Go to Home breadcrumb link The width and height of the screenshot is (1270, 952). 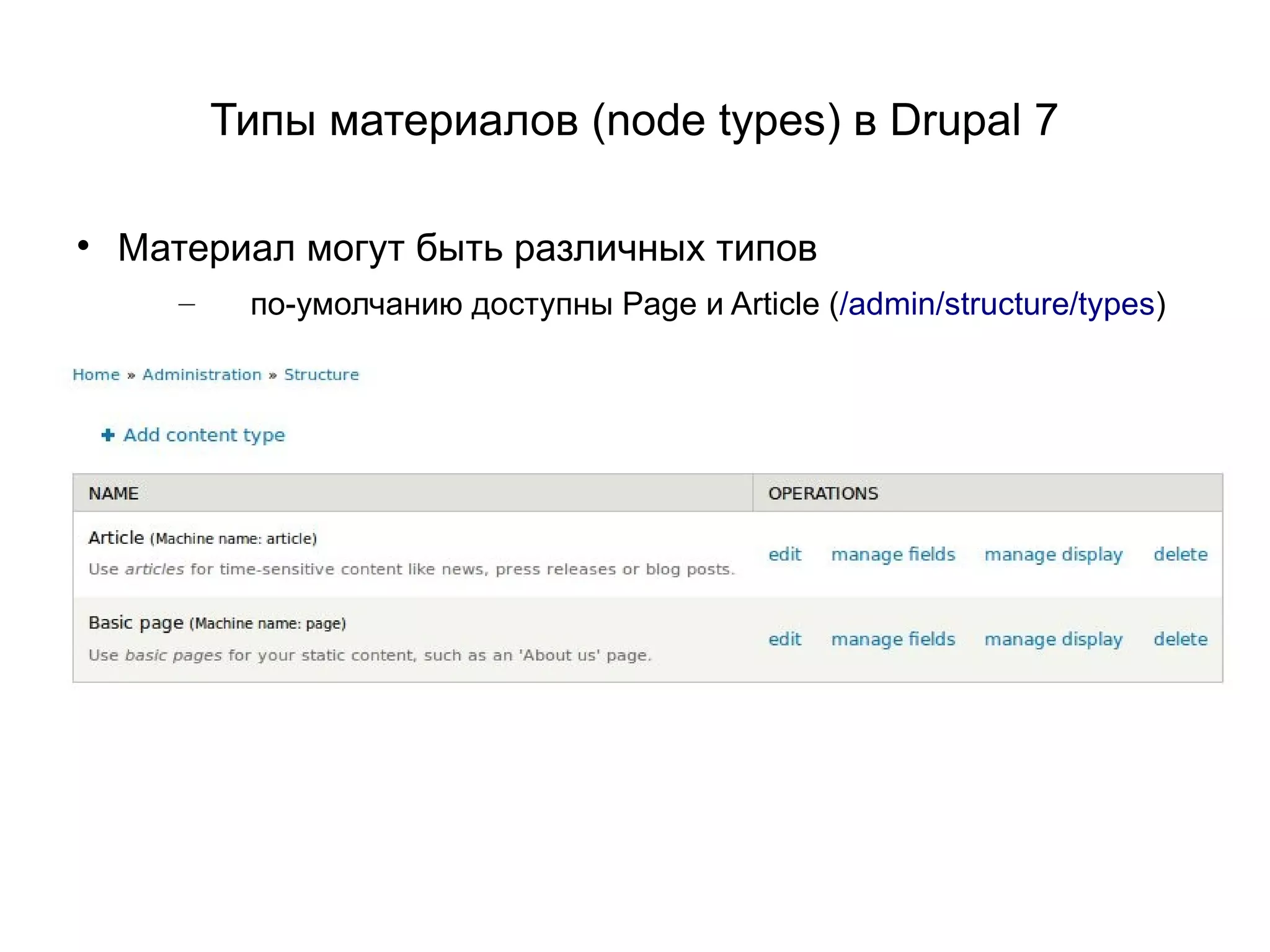pos(96,375)
